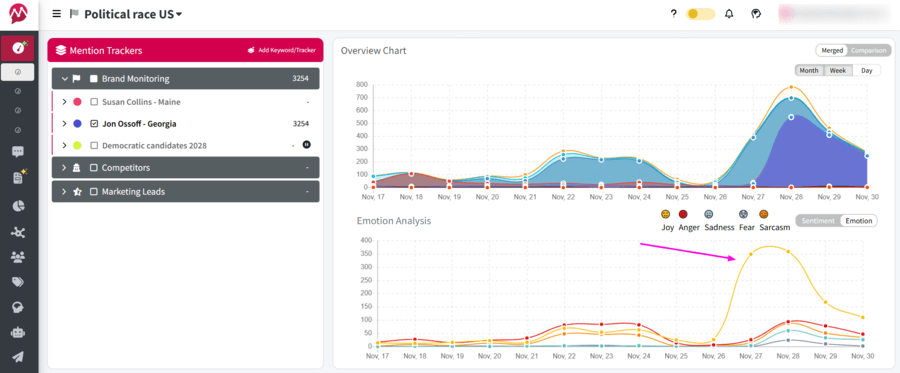Screen dimensions: 900x373
Task: Click the Mention Trackers layers icon
Action: click(x=61, y=50)
